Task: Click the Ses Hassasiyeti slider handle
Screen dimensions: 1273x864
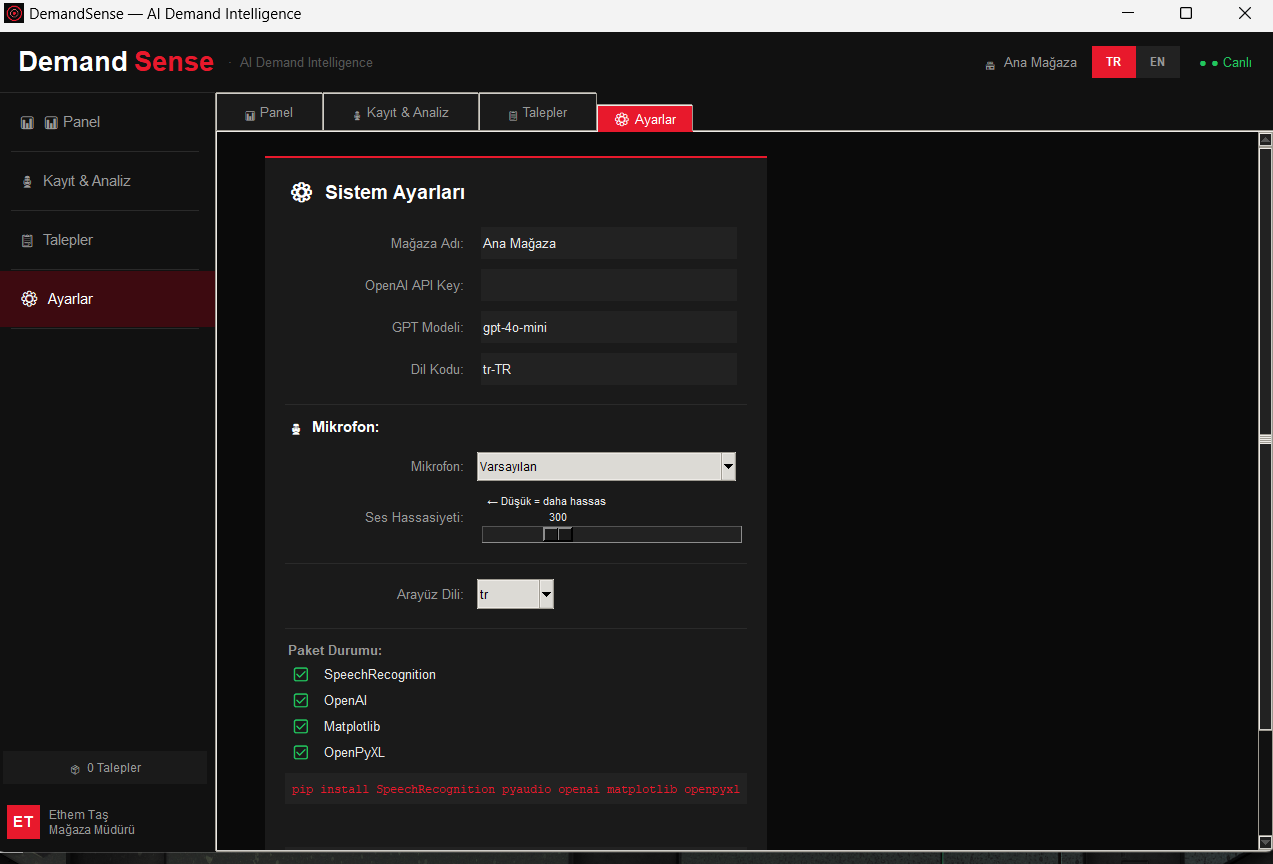Action: [x=558, y=534]
